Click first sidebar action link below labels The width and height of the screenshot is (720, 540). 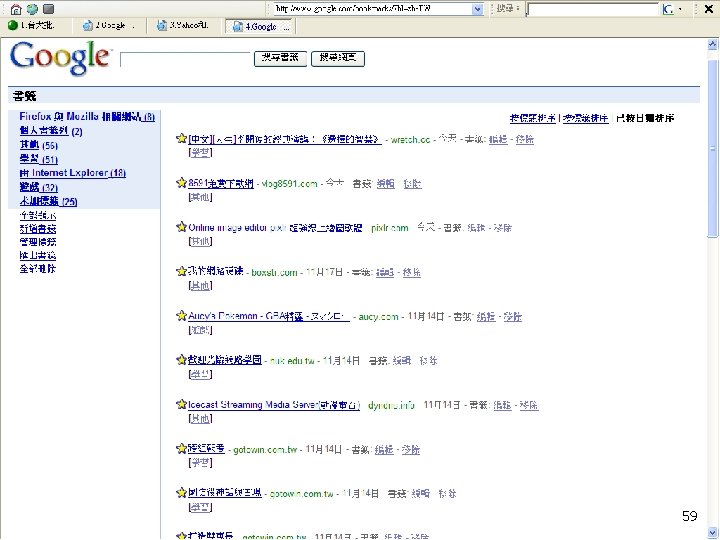click(38, 215)
